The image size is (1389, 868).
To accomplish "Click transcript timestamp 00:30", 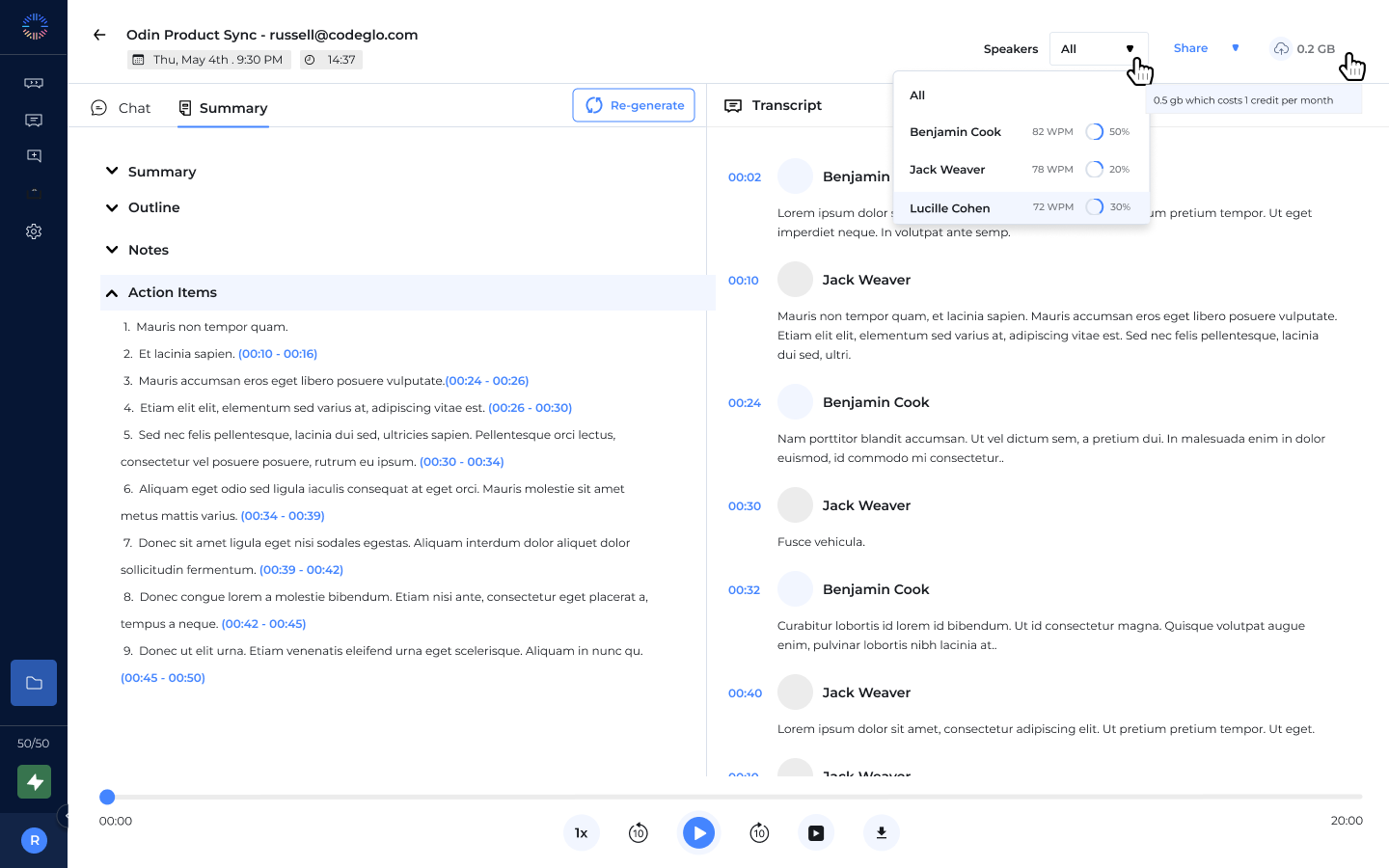I will click(745, 506).
